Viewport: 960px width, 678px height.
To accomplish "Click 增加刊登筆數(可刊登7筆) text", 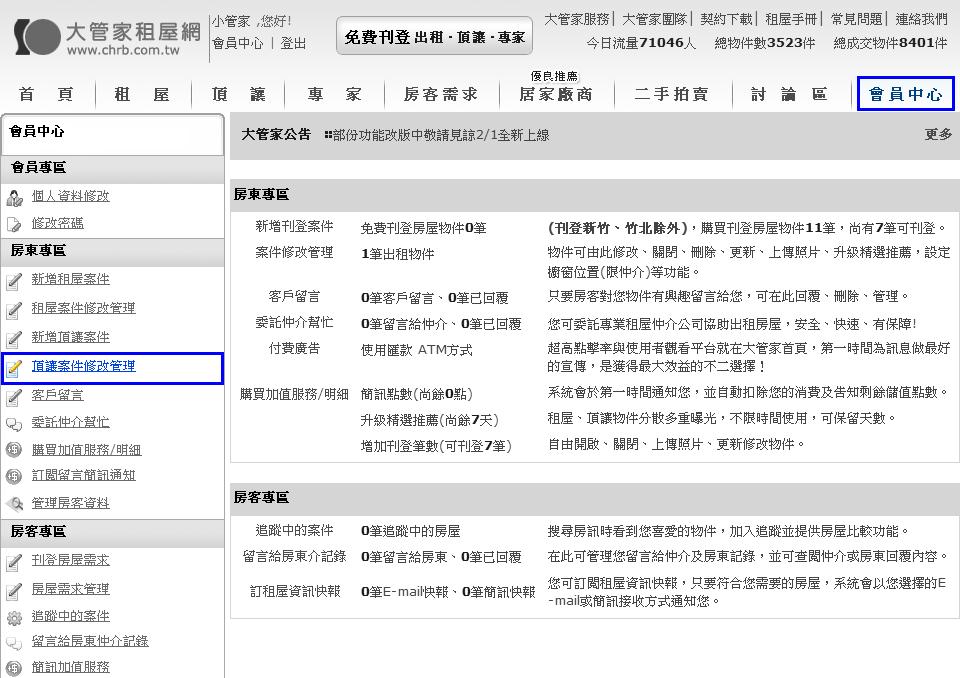I will (436, 446).
